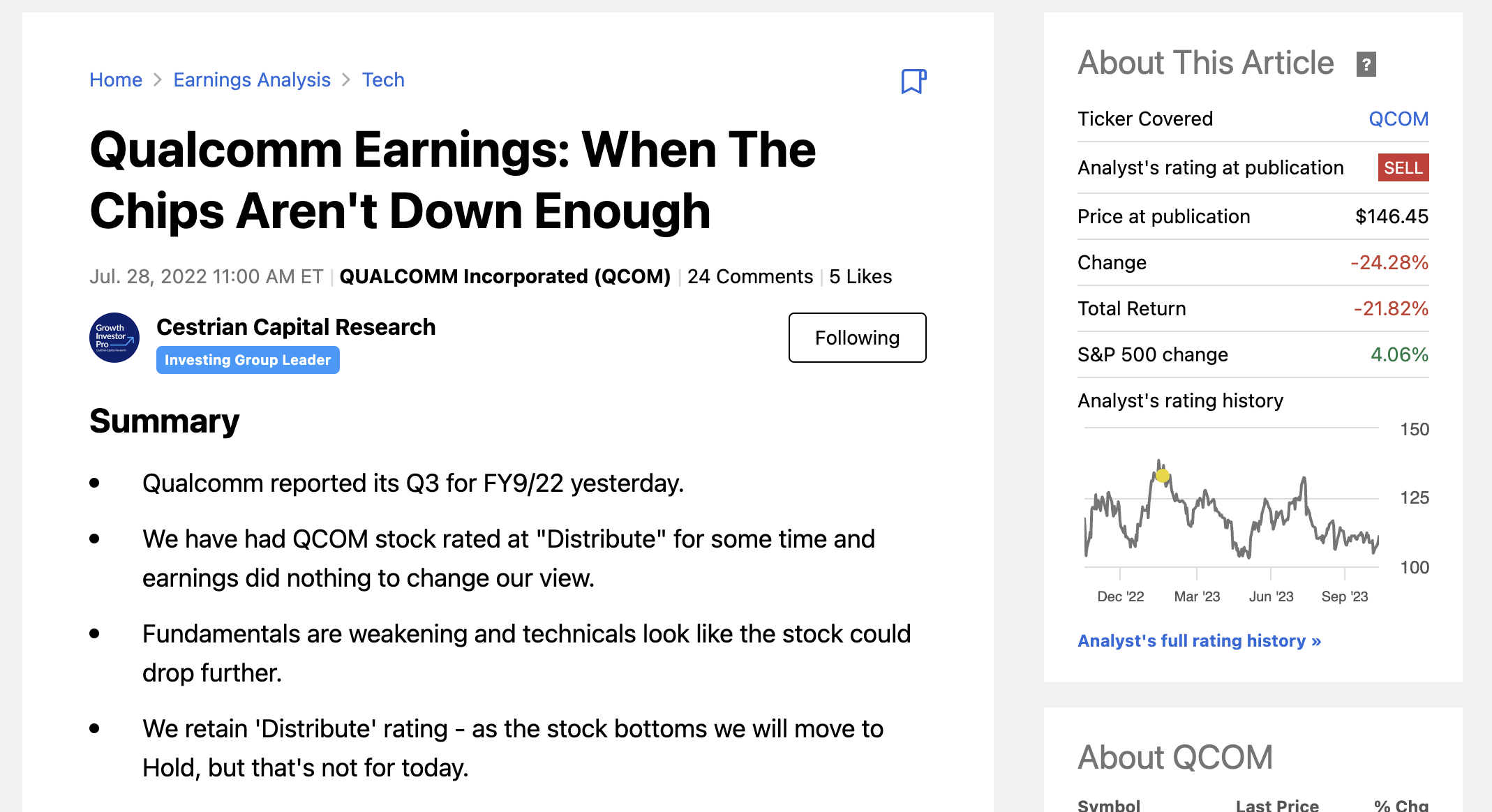Open the QCOM link under Ticker Covered
The image size is (1492, 812).
click(1398, 119)
